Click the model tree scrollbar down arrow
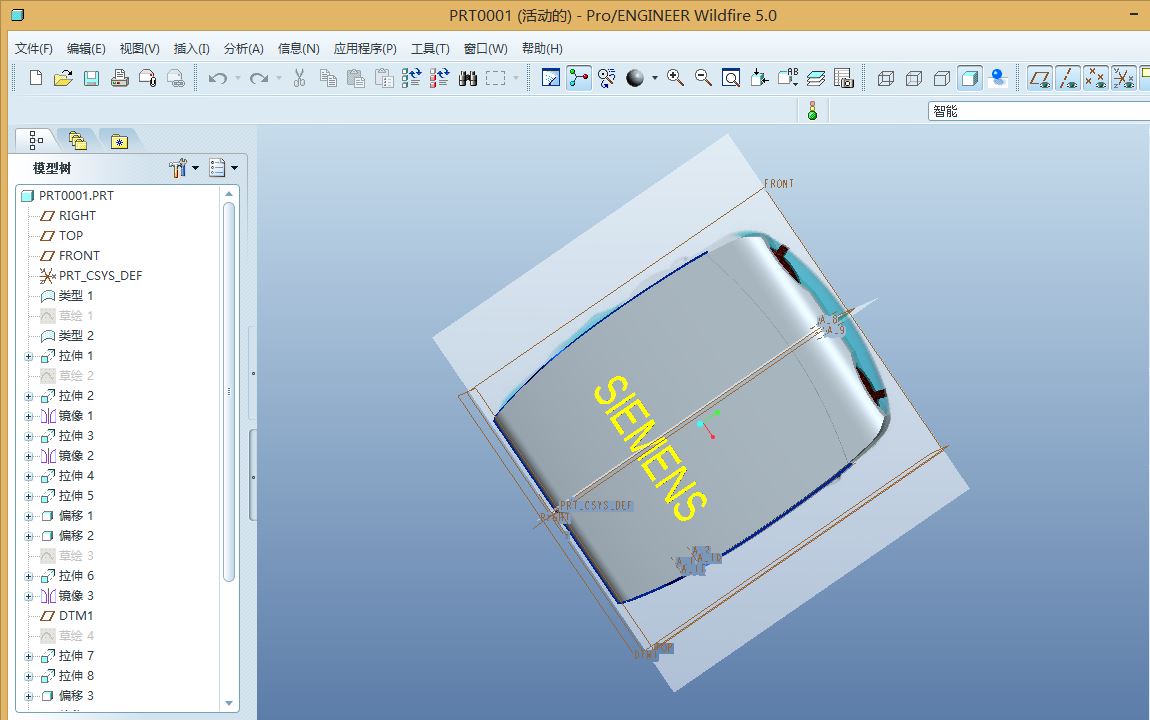The width and height of the screenshot is (1150, 720). [229, 703]
